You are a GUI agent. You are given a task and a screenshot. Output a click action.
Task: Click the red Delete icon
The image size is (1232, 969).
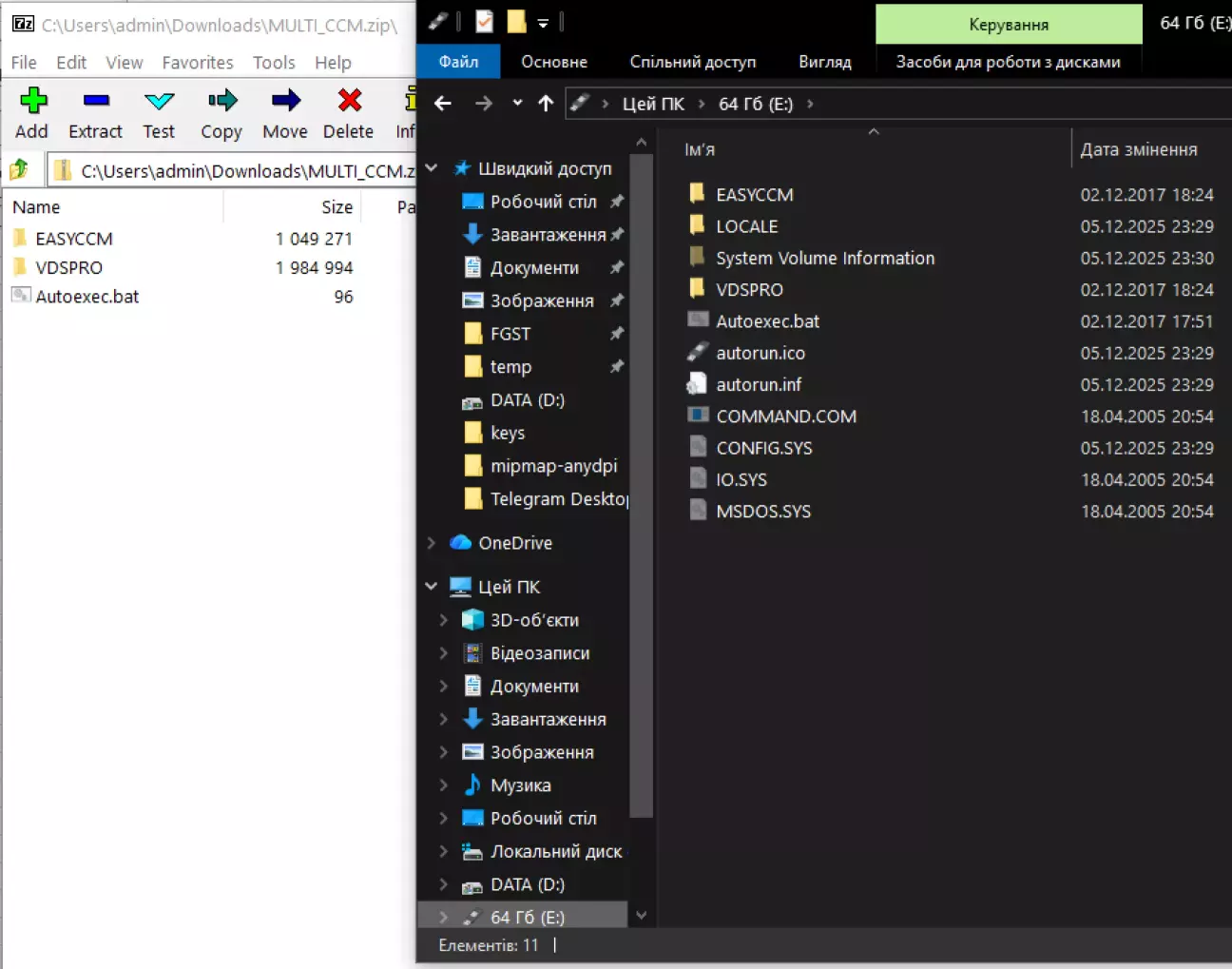click(349, 101)
